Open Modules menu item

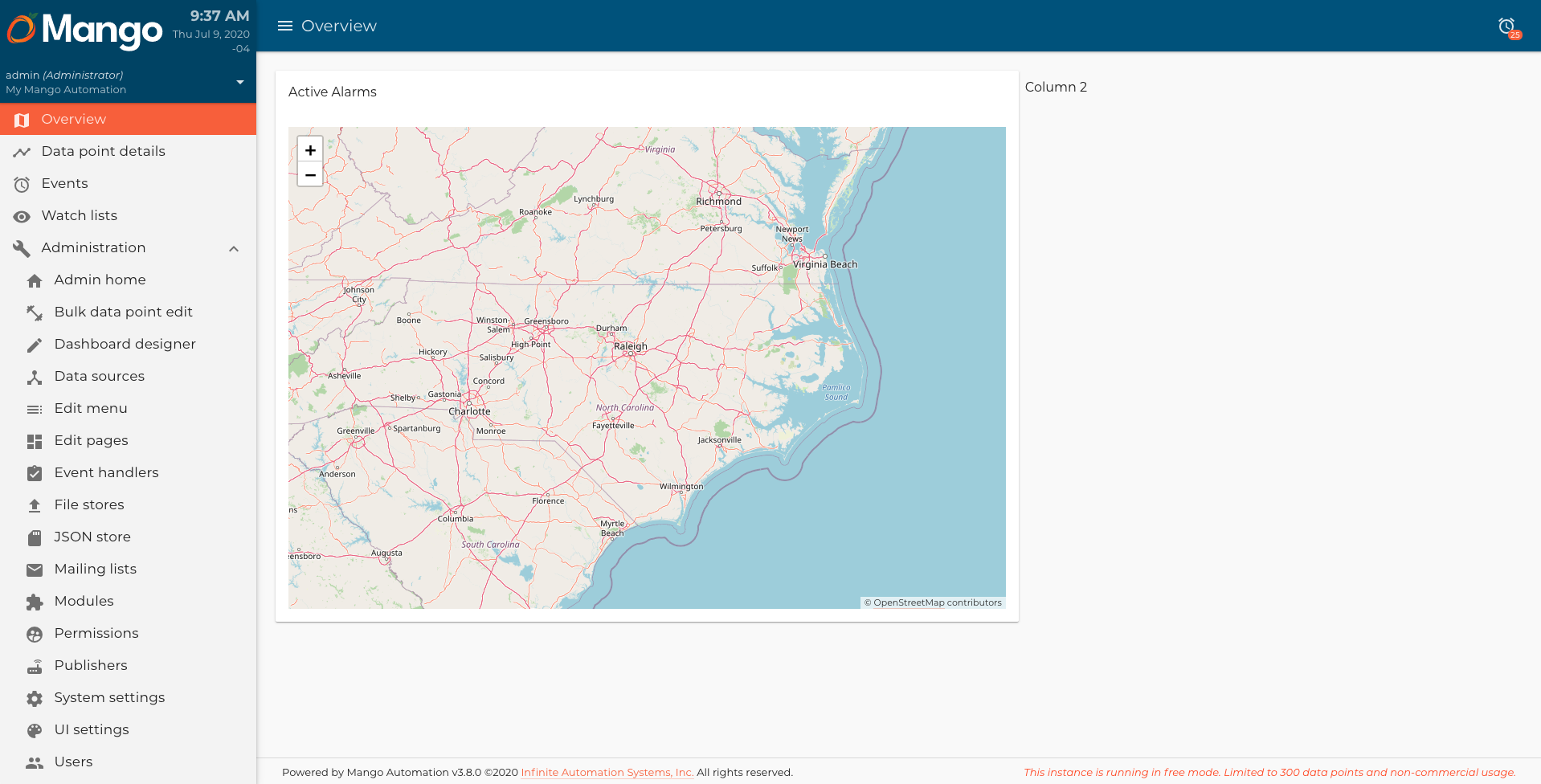(128, 601)
